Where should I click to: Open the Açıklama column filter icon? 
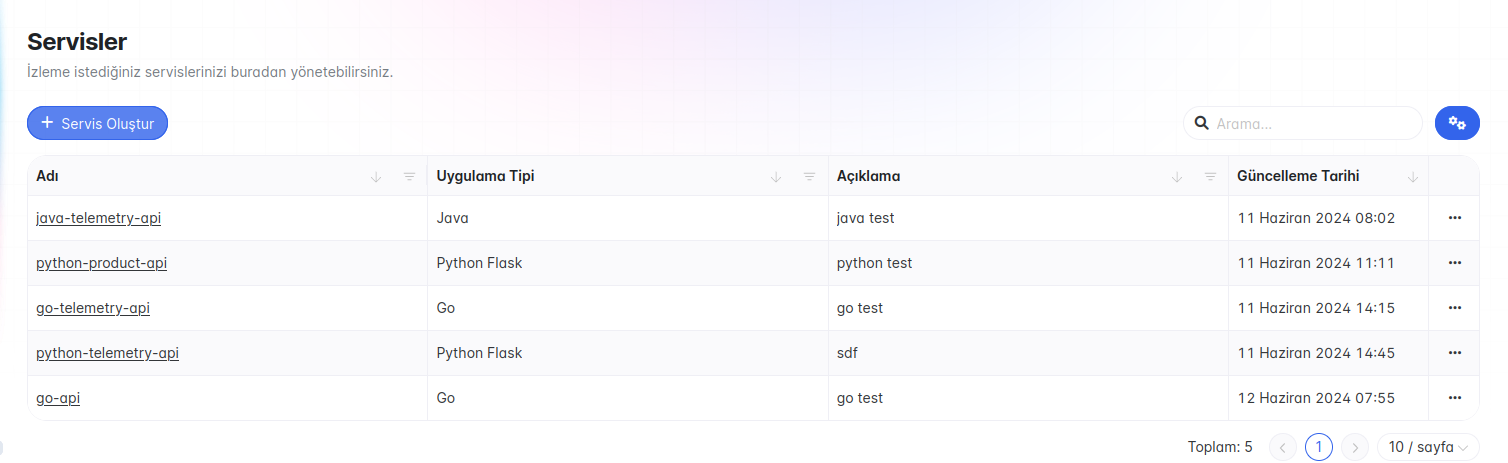tap(1210, 177)
